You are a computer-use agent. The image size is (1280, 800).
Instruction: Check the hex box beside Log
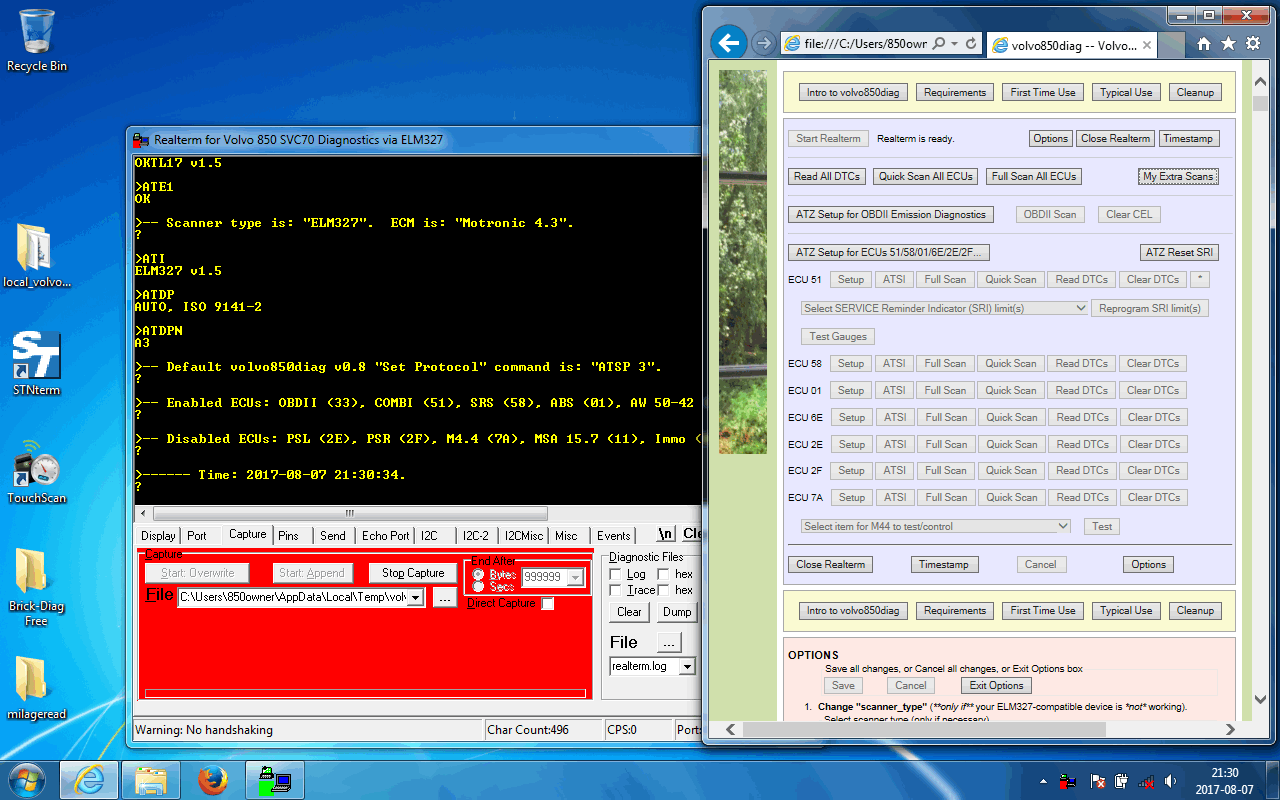coord(663,575)
